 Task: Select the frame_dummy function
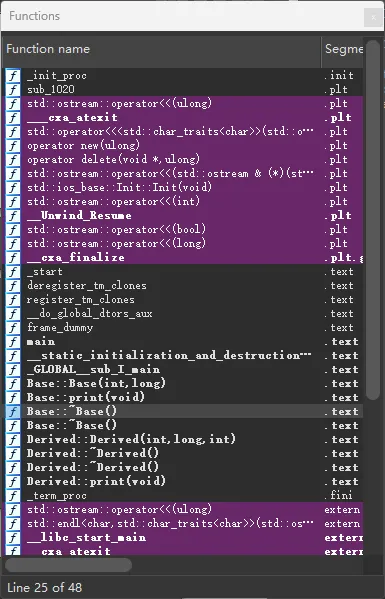click(184, 327)
